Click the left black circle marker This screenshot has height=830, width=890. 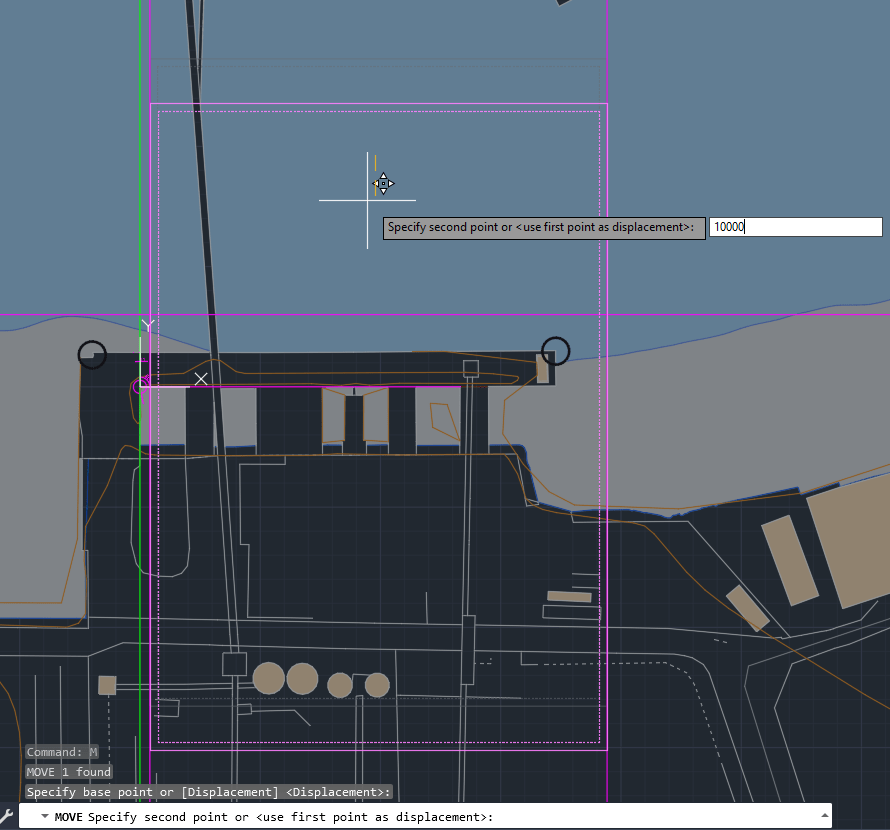tap(92, 354)
